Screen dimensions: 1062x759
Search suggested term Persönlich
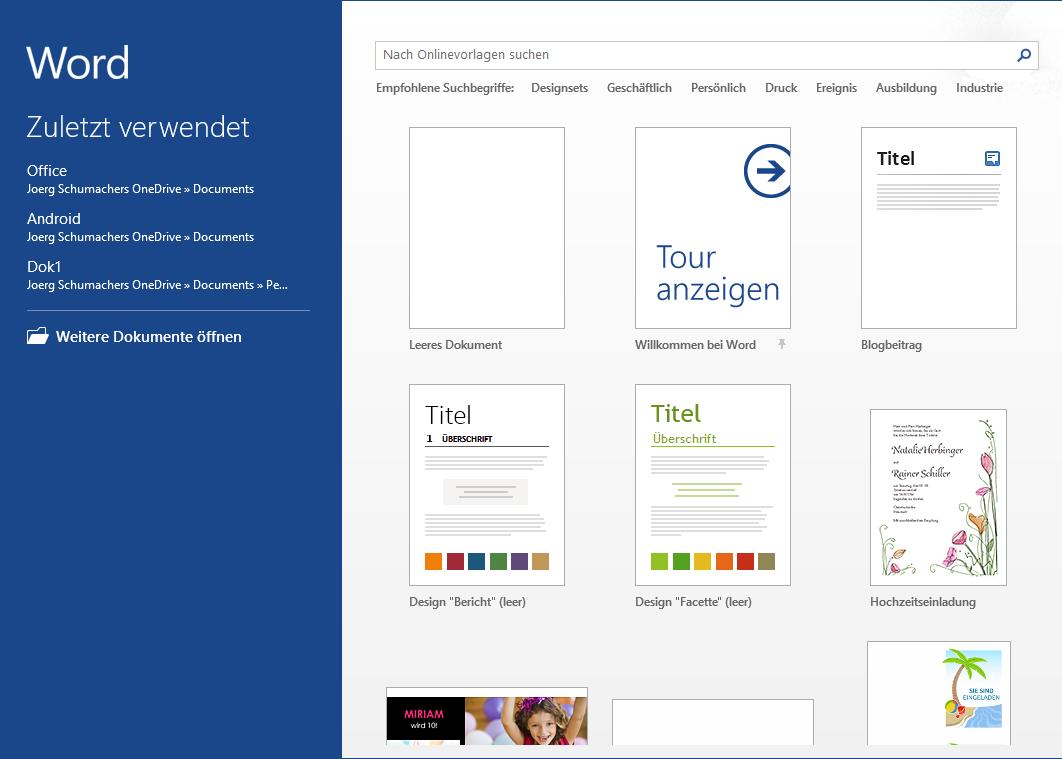click(718, 88)
